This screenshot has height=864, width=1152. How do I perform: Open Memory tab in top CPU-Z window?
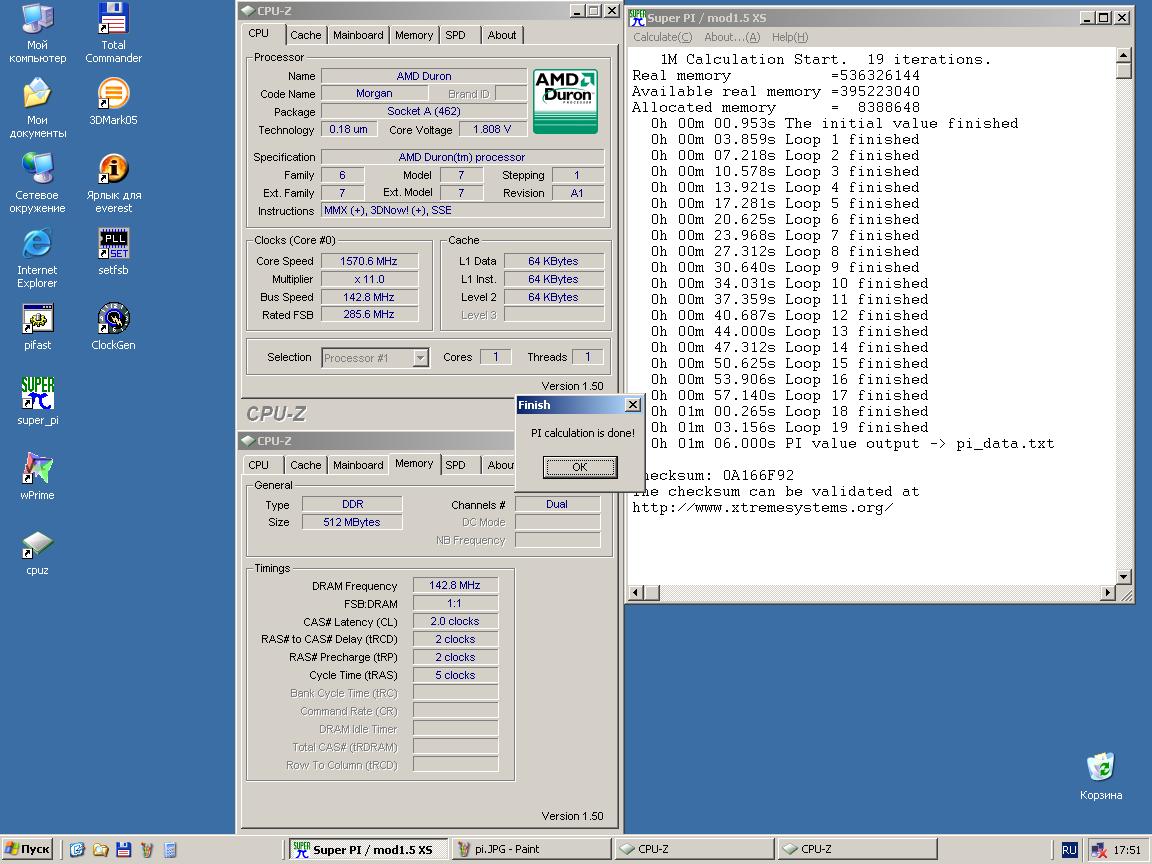point(414,35)
